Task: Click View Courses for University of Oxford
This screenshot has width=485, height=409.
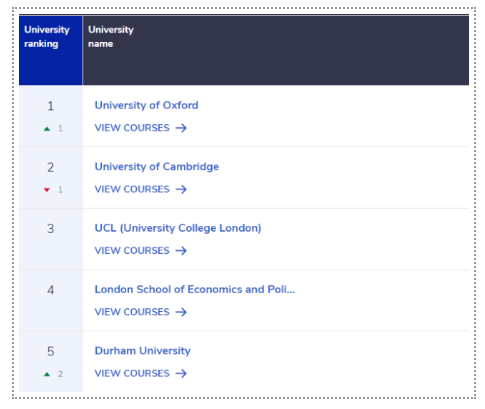Action: click(132, 128)
